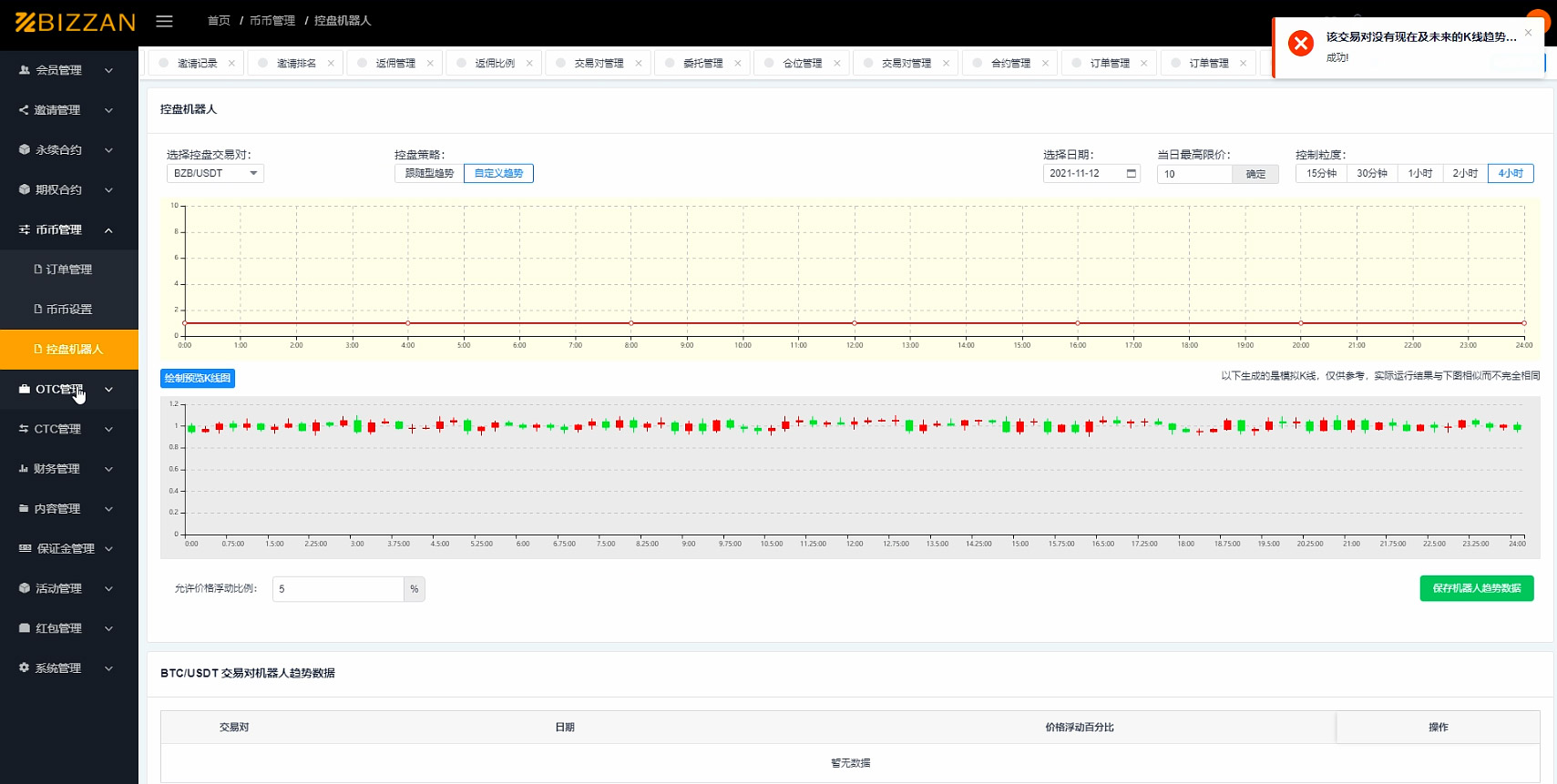The width and height of the screenshot is (1557, 784).
Task: Open the BZB/USDT trading pair dropdown
Action: (215, 174)
